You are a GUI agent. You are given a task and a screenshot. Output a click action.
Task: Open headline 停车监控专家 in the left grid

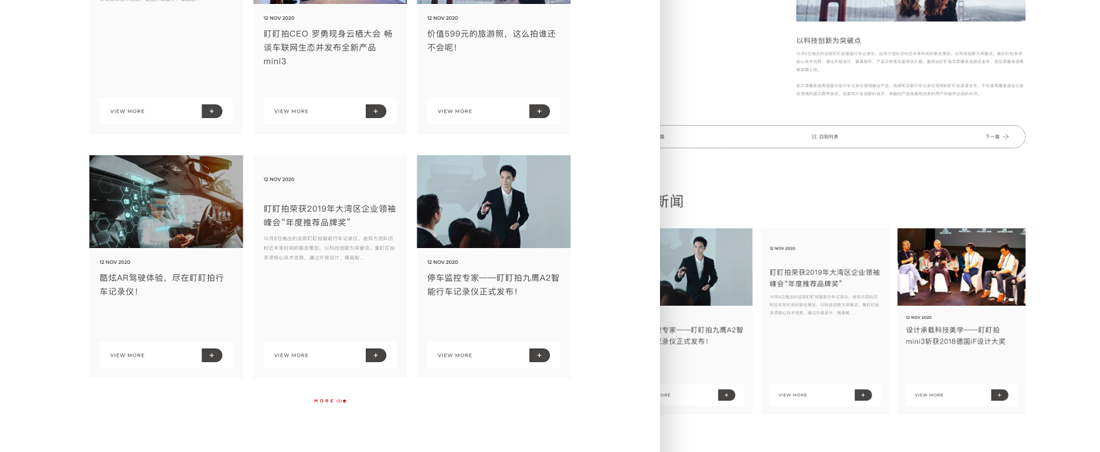(493, 284)
